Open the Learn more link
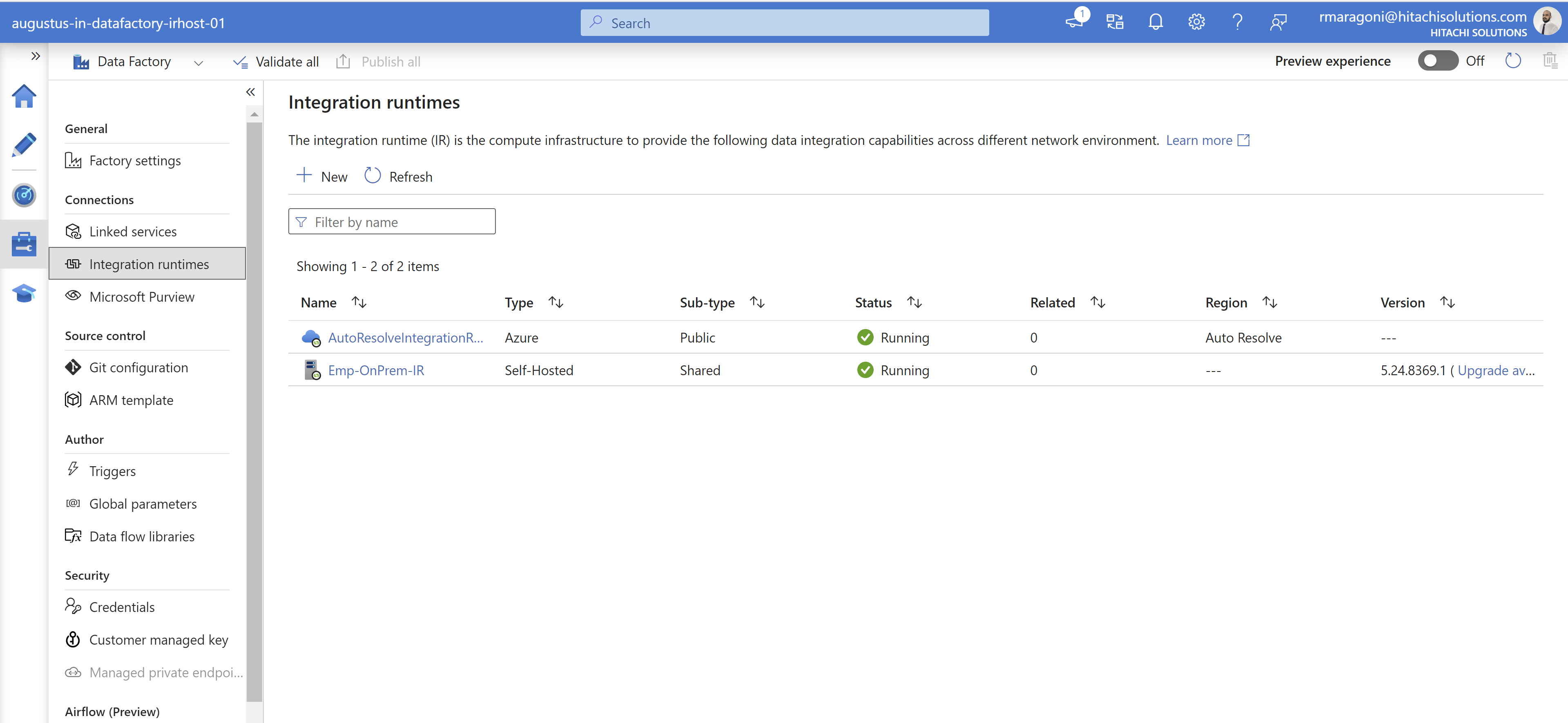 coord(1208,140)
